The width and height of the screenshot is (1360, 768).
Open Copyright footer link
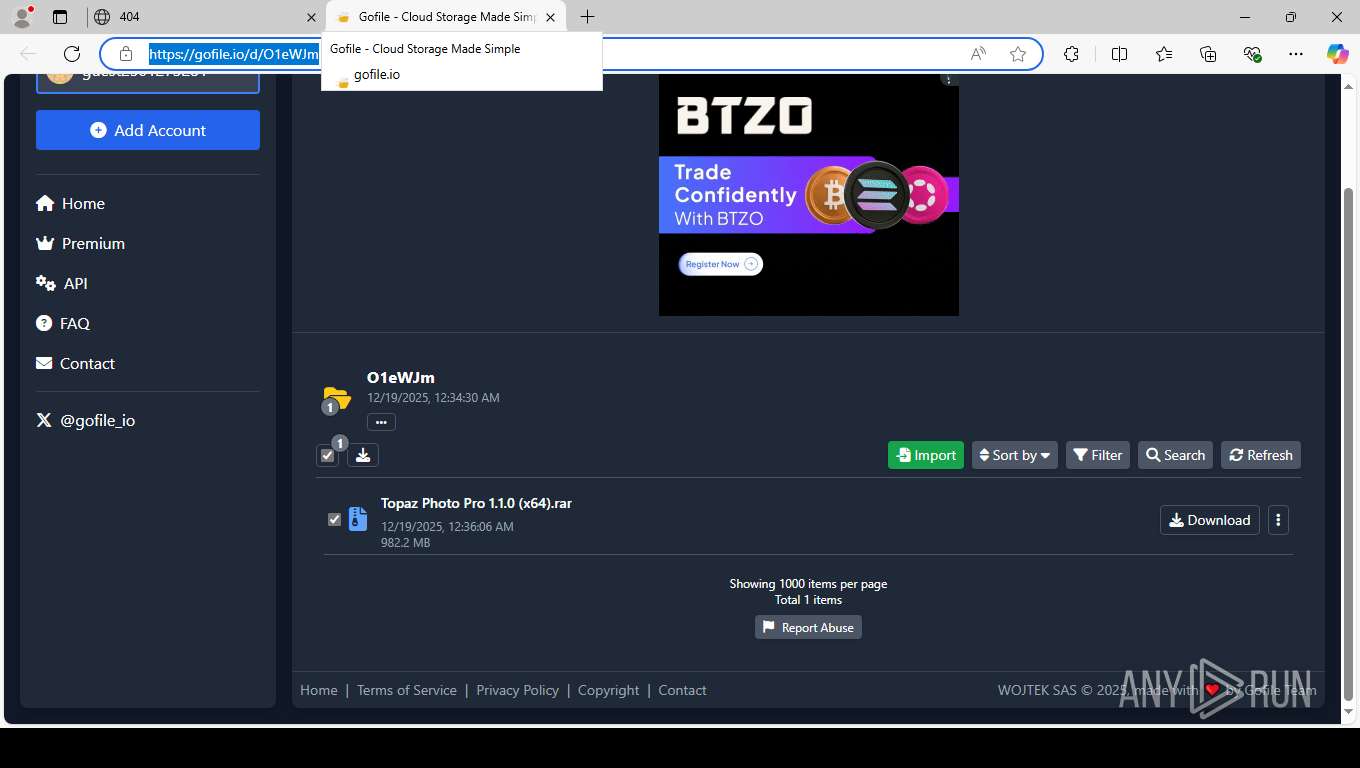609,690
